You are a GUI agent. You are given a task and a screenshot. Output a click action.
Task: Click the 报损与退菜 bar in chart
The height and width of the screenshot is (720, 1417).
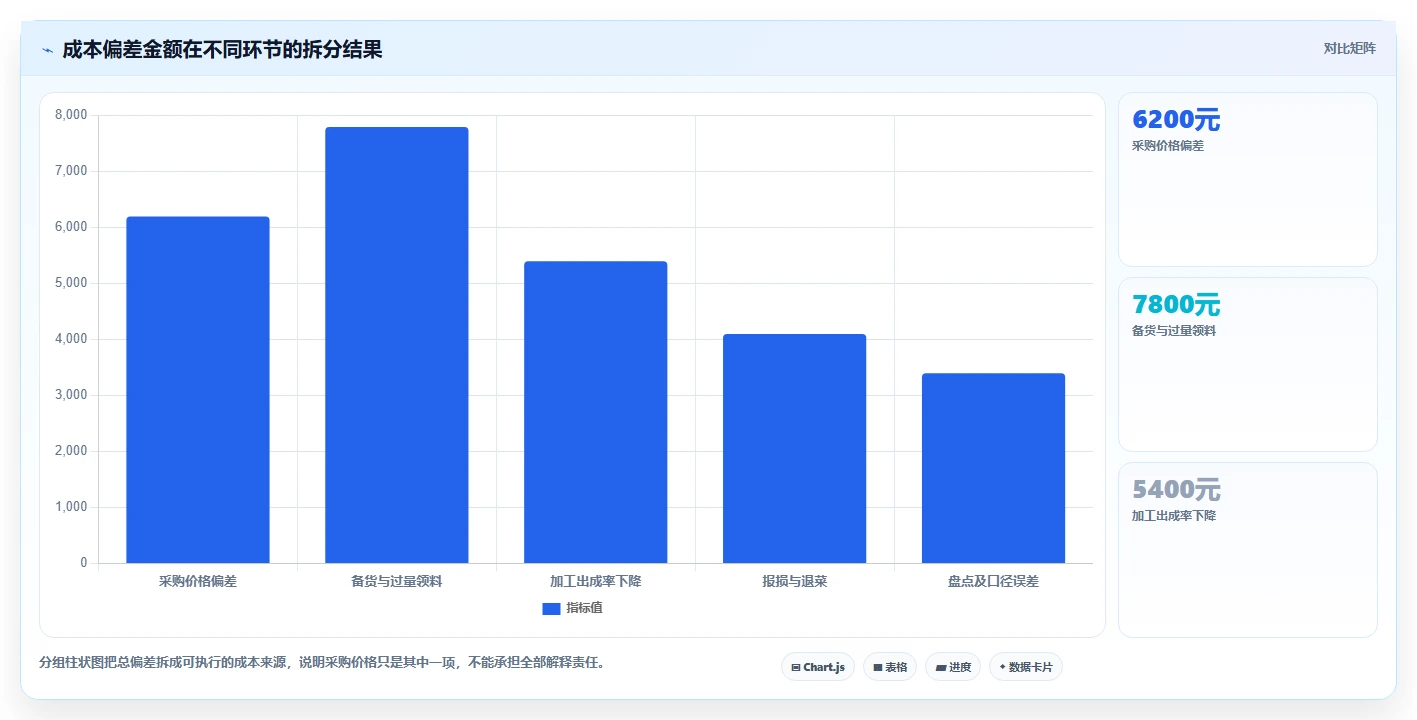coord(795,449)
